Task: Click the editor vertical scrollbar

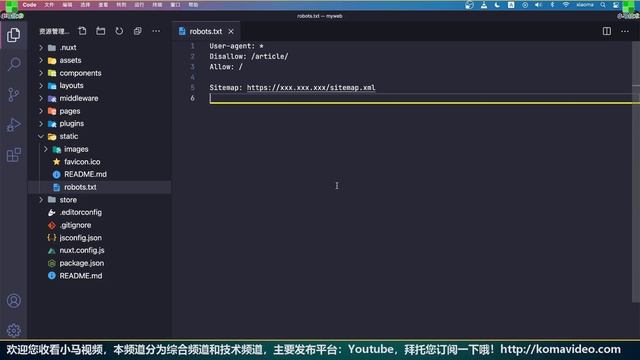Action: pyautogui.click(x=636, y=171)
